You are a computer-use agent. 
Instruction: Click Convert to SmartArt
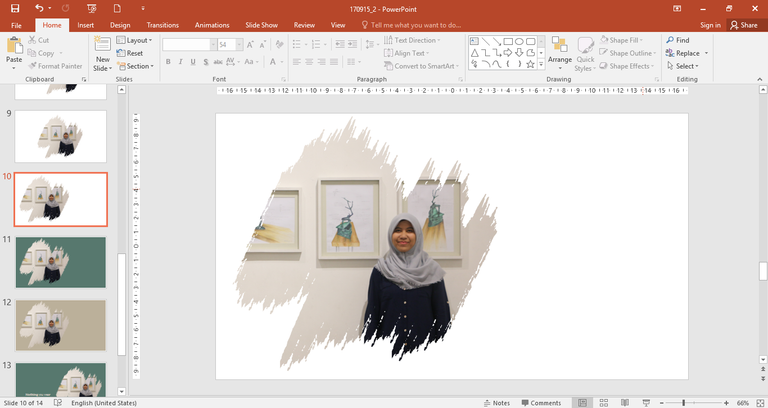click(421, 66)
